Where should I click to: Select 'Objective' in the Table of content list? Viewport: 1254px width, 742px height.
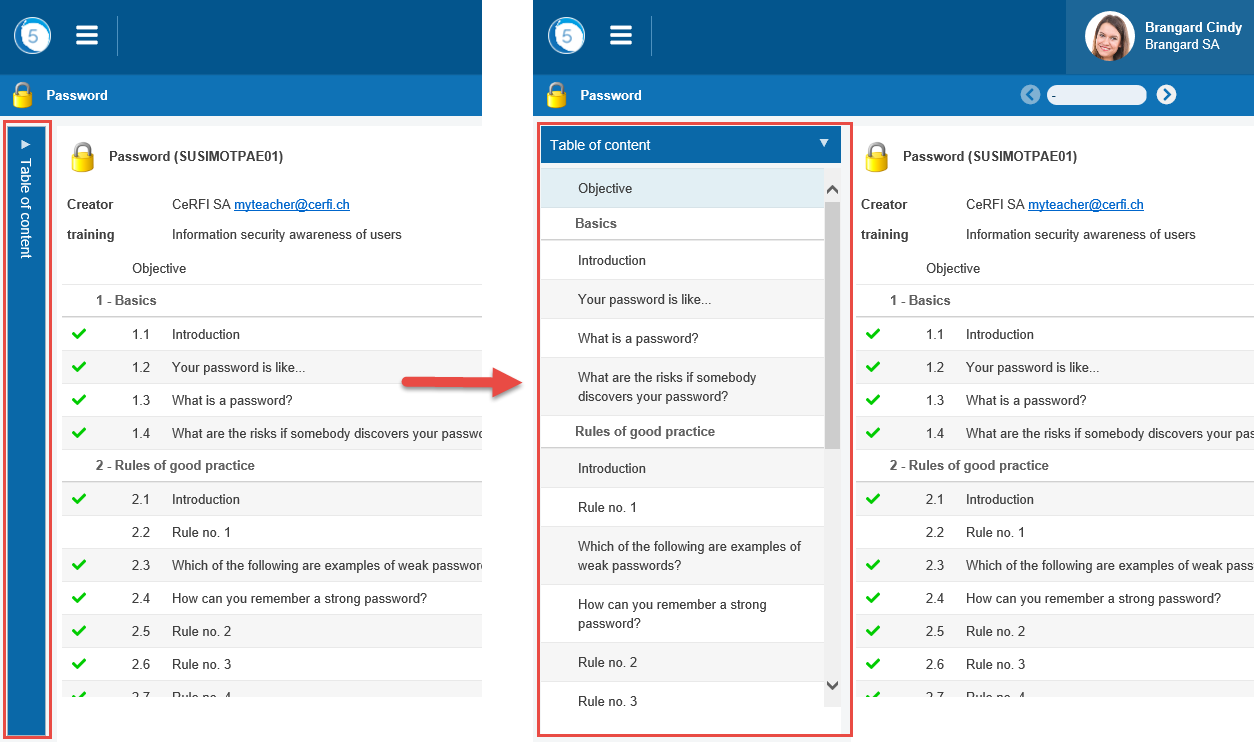tap(605, 188)
